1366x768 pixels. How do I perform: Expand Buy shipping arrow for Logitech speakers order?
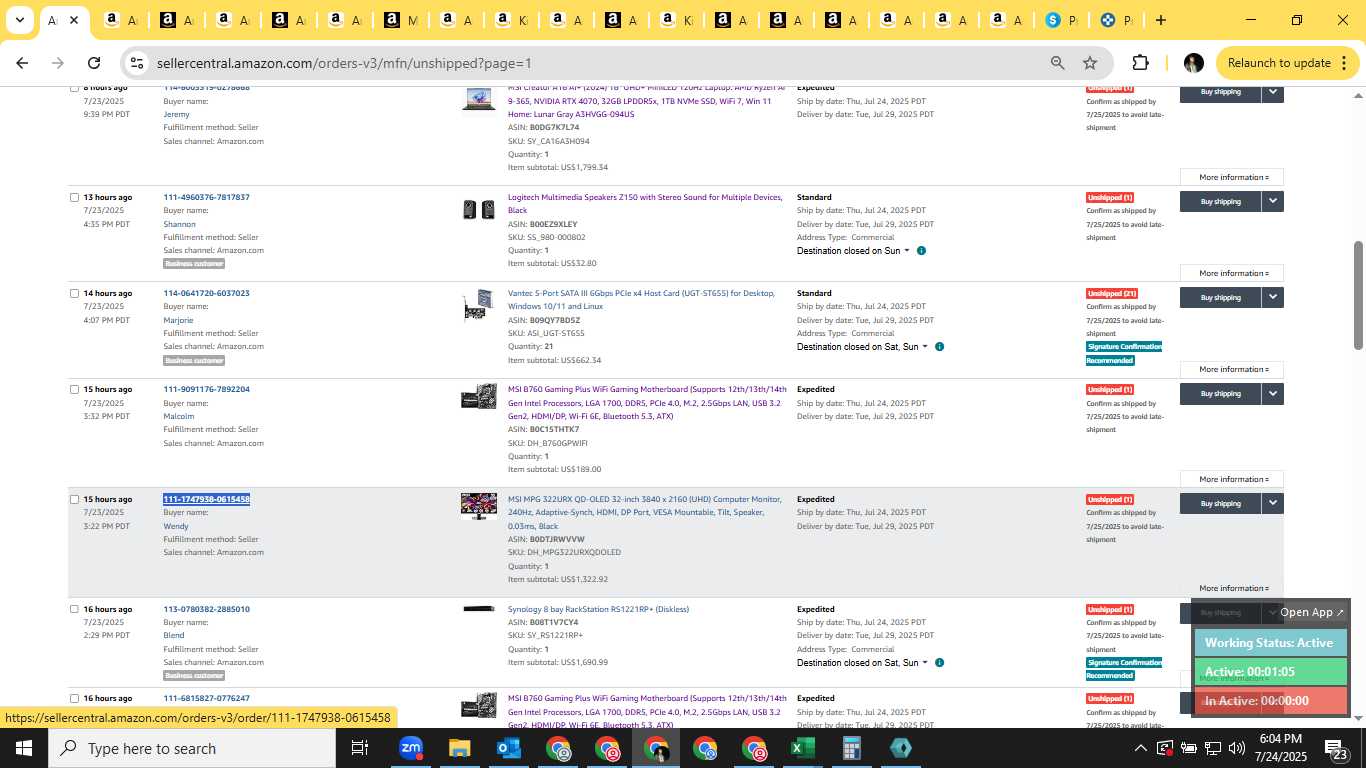coord(1272,201)
